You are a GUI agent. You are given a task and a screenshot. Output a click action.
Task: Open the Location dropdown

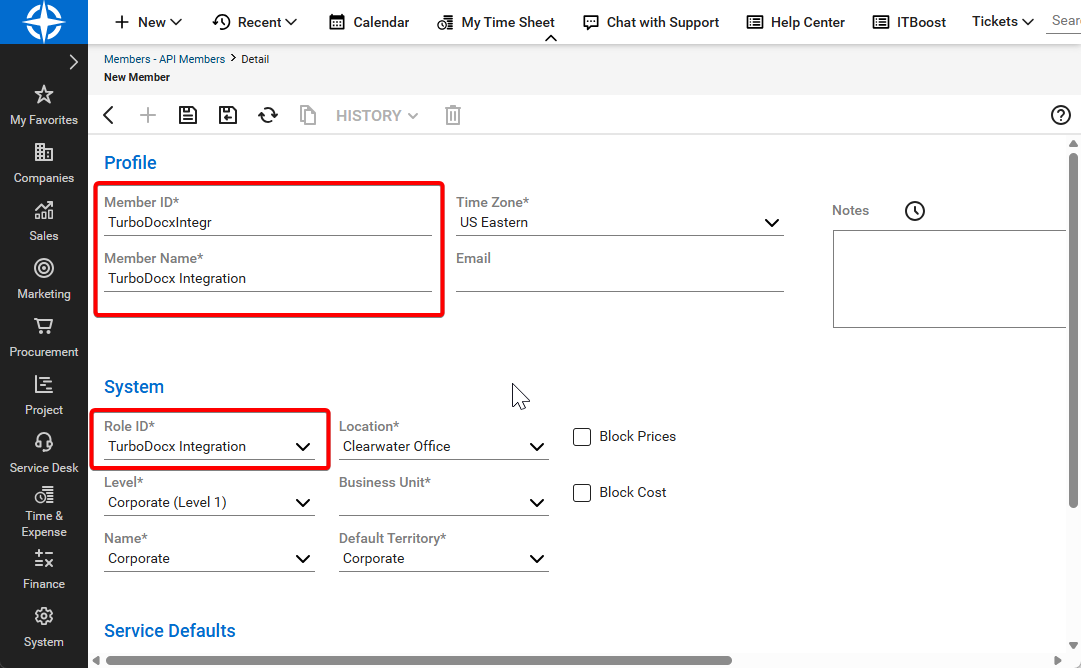click(x=444, y=447)
